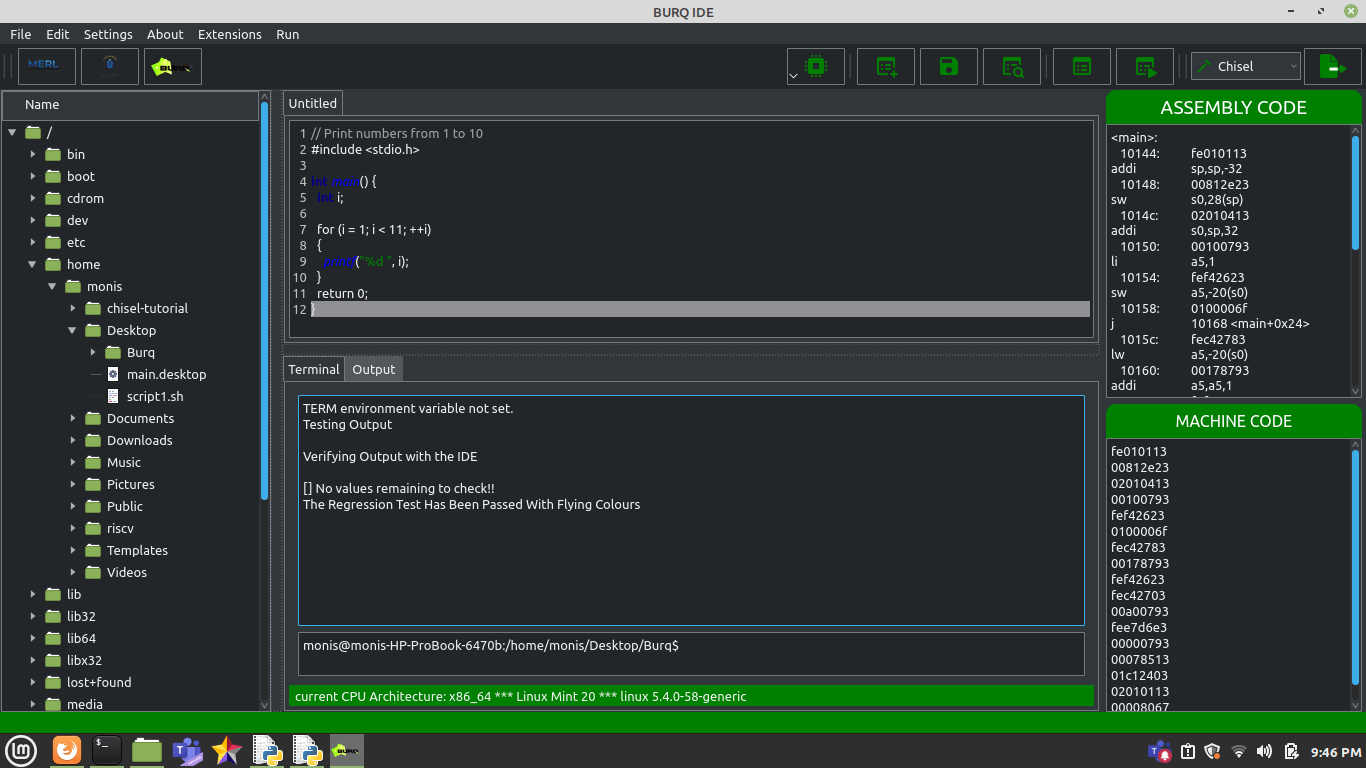Launch Firefox from the taskbar
Viewport: 1366px width, 768px height.
coord(67,750)
